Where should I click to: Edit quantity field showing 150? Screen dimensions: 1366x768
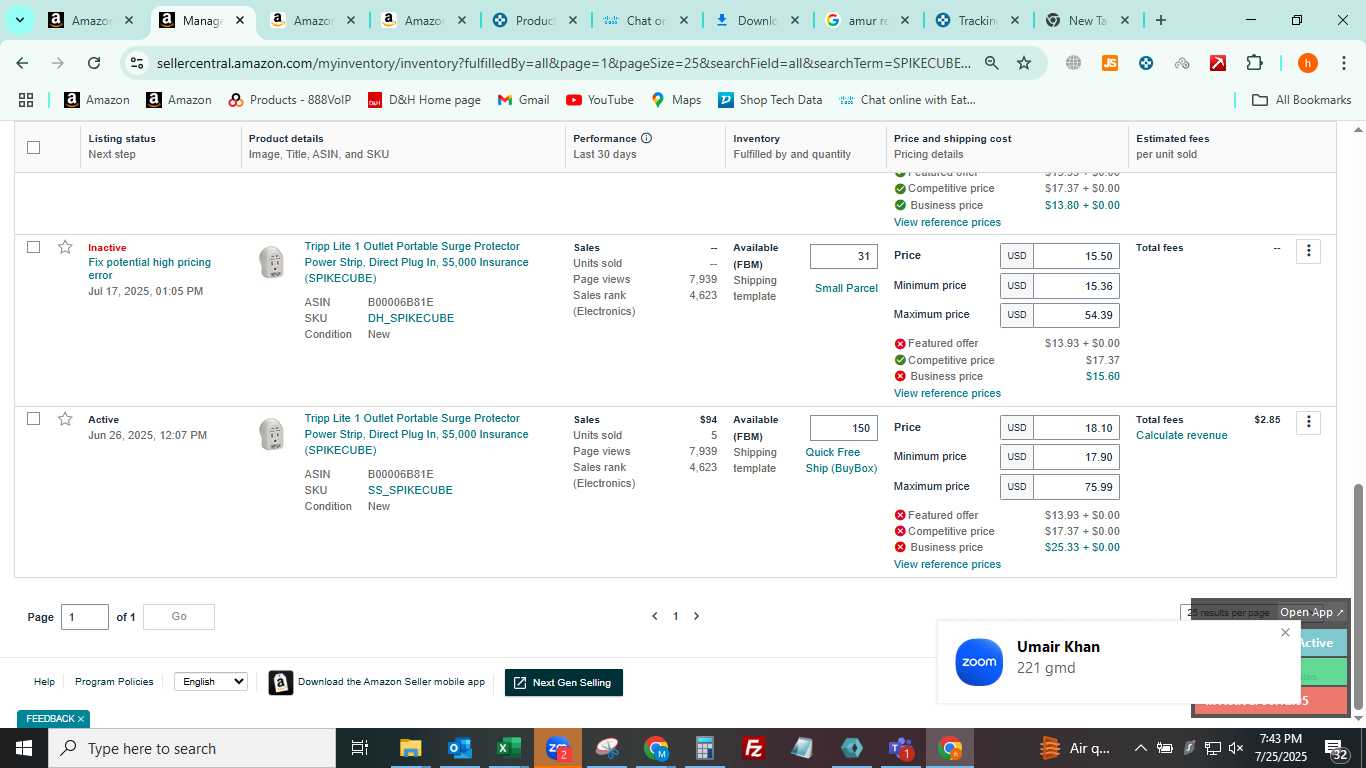pos(844,428)
